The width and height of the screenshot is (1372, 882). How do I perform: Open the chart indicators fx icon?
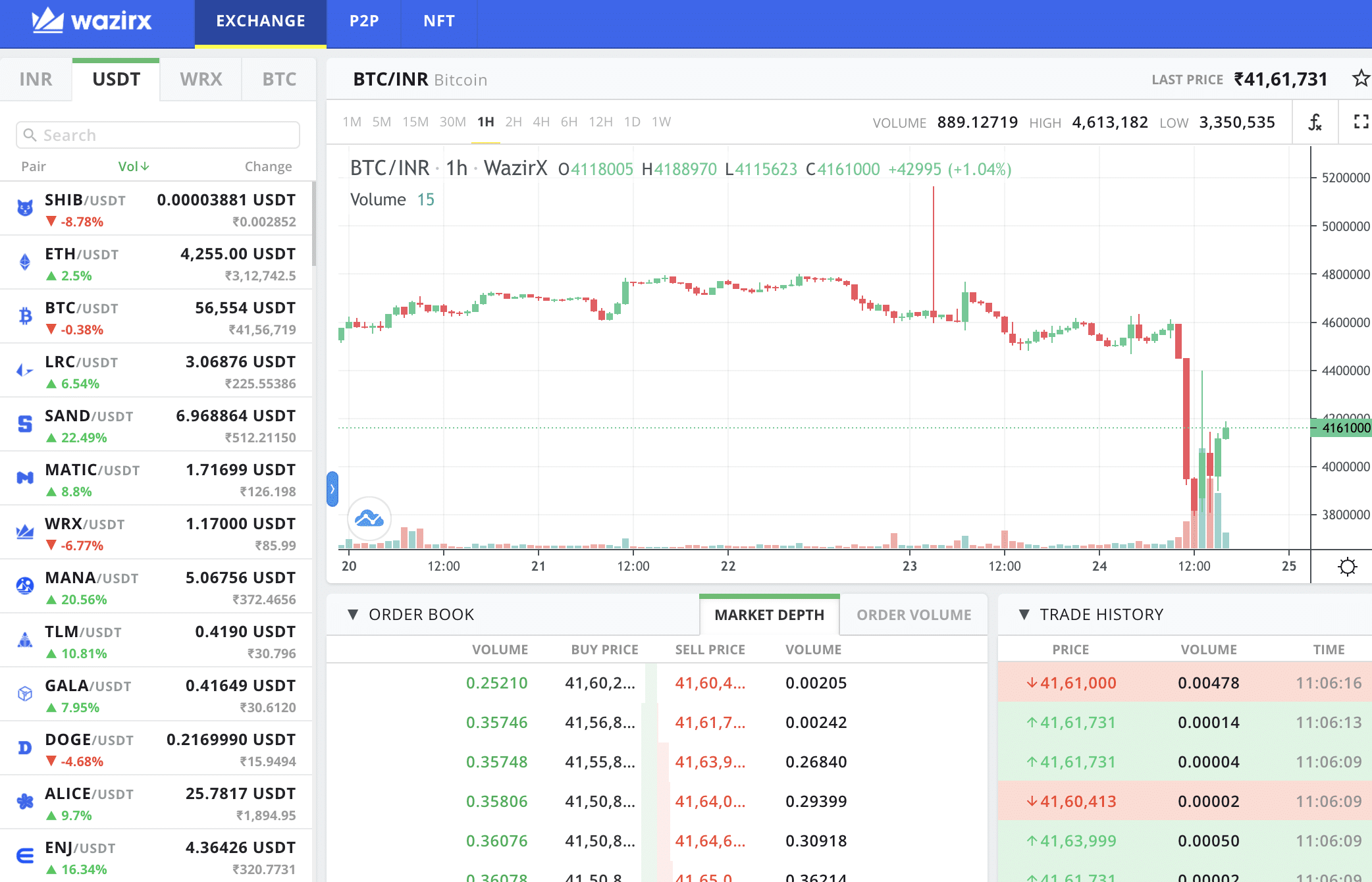(1315, 122)
